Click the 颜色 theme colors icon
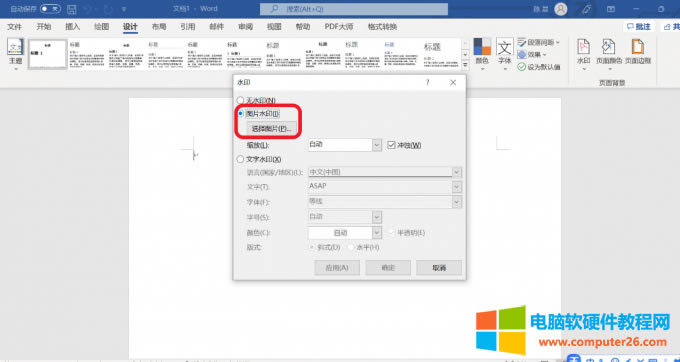 [x=482, y=47]
